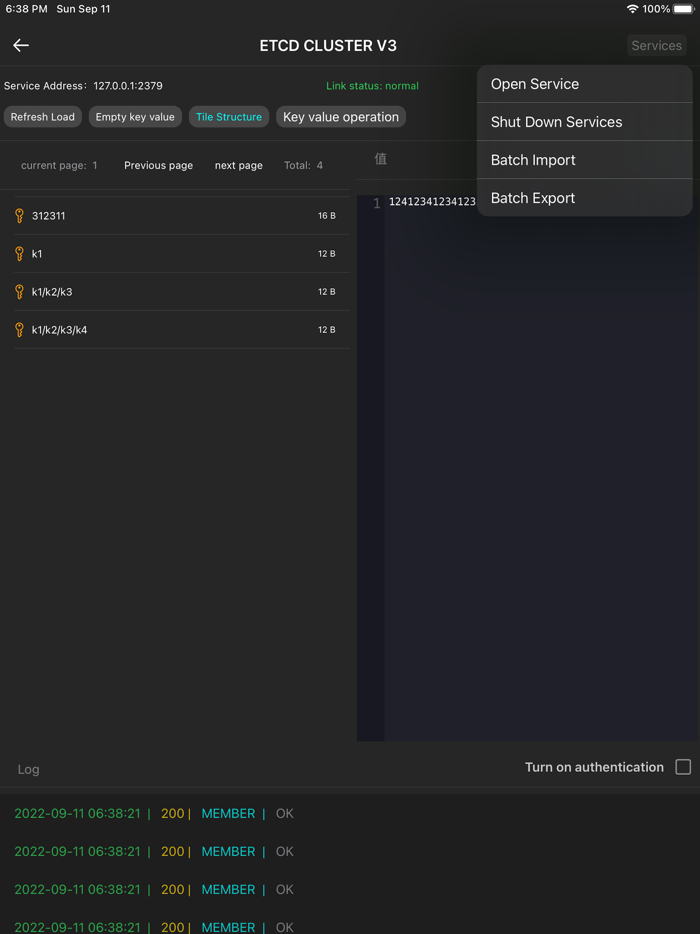The image size is (700, 934).
Task: Click the ETCD CLUSTER V3 title
Action: pyautogui.click(x=328, y=46)
